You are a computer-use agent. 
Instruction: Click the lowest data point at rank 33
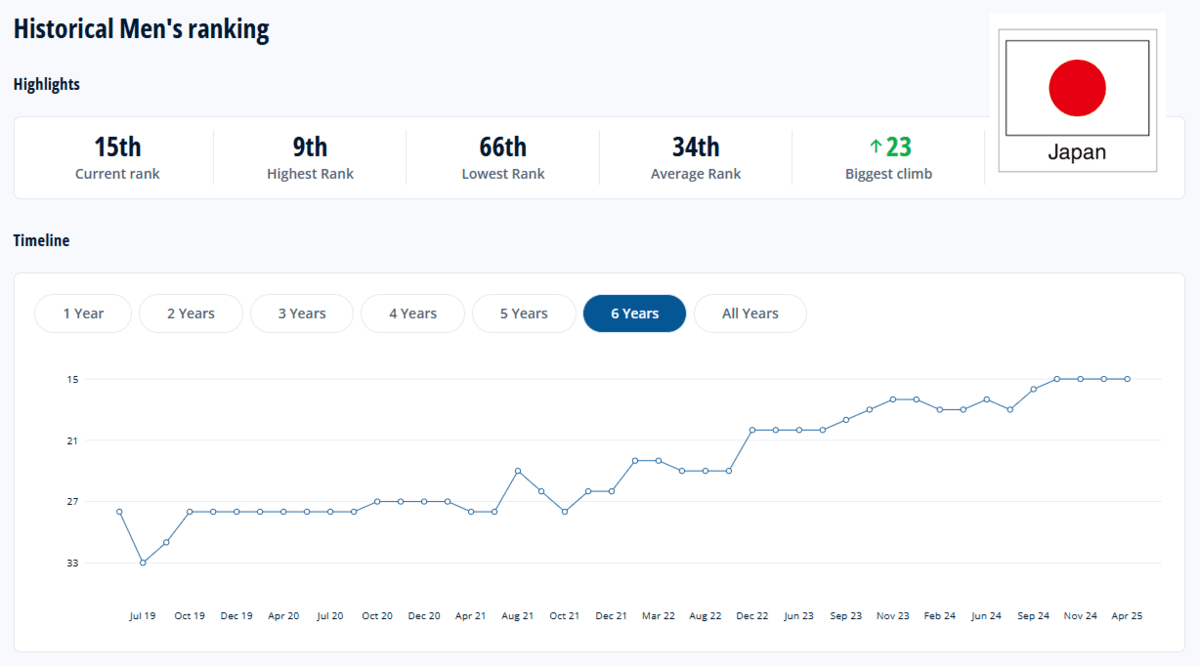[143, 563]
